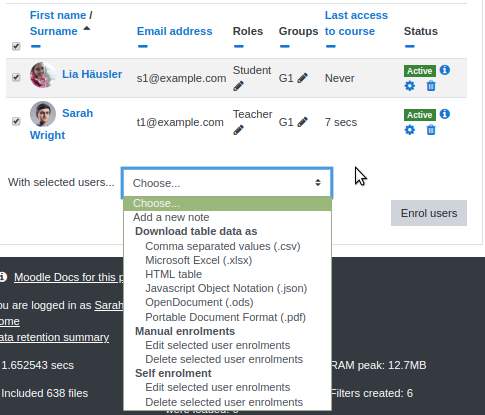485x415 pixels.
Task: Uncheck Sarah Wright's row checkbox
Action: [x=16, y=121]
